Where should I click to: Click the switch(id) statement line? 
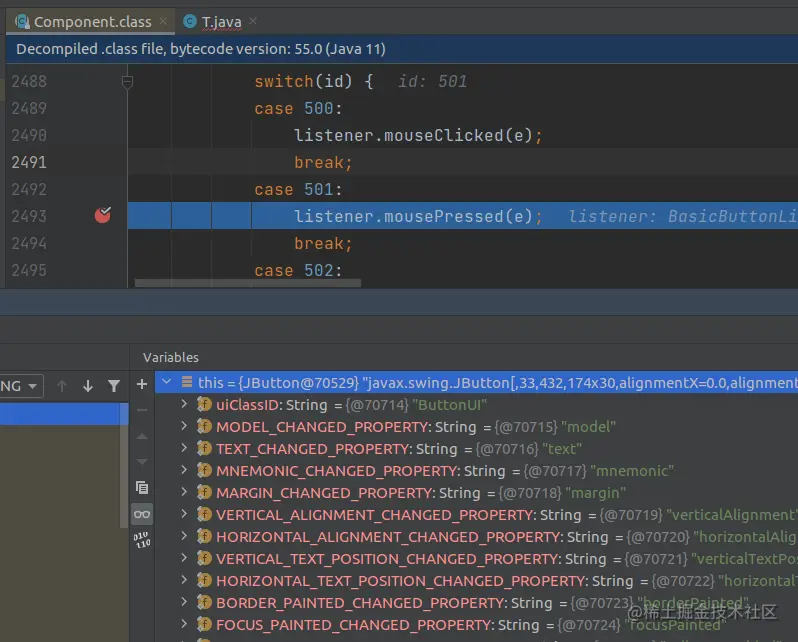click(x=314, y=81)
